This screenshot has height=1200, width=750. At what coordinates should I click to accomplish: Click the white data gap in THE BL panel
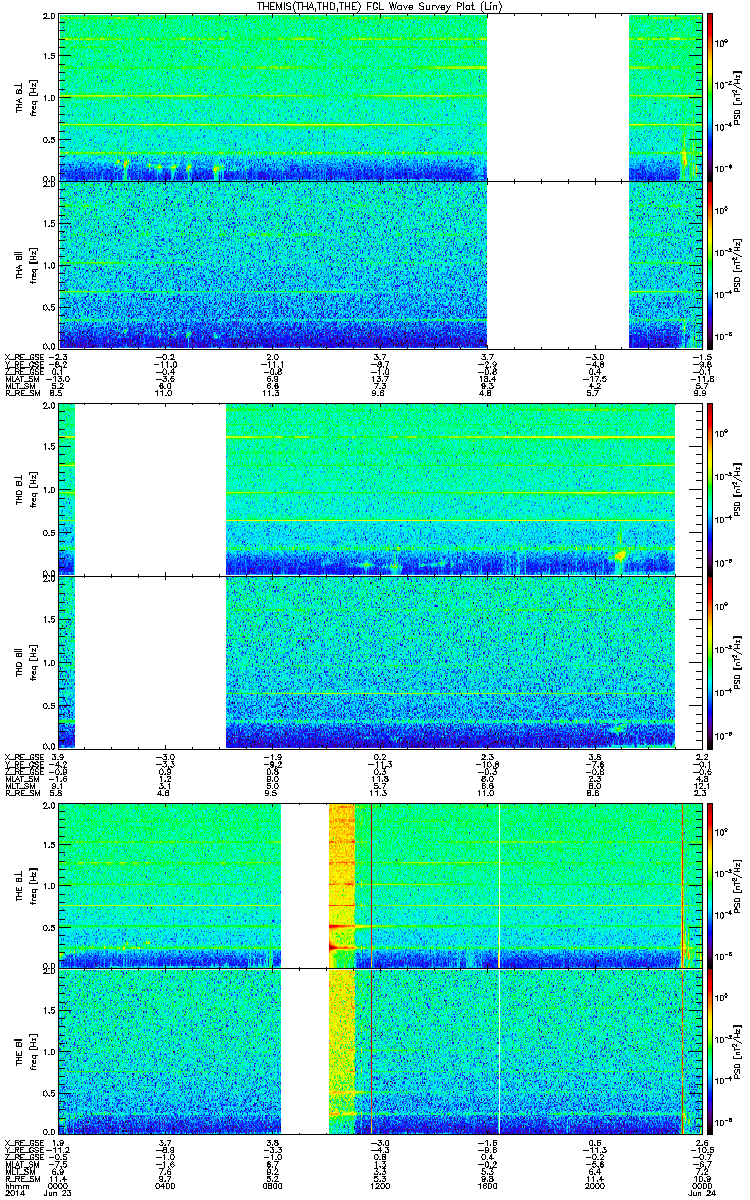tap(305, 885)
